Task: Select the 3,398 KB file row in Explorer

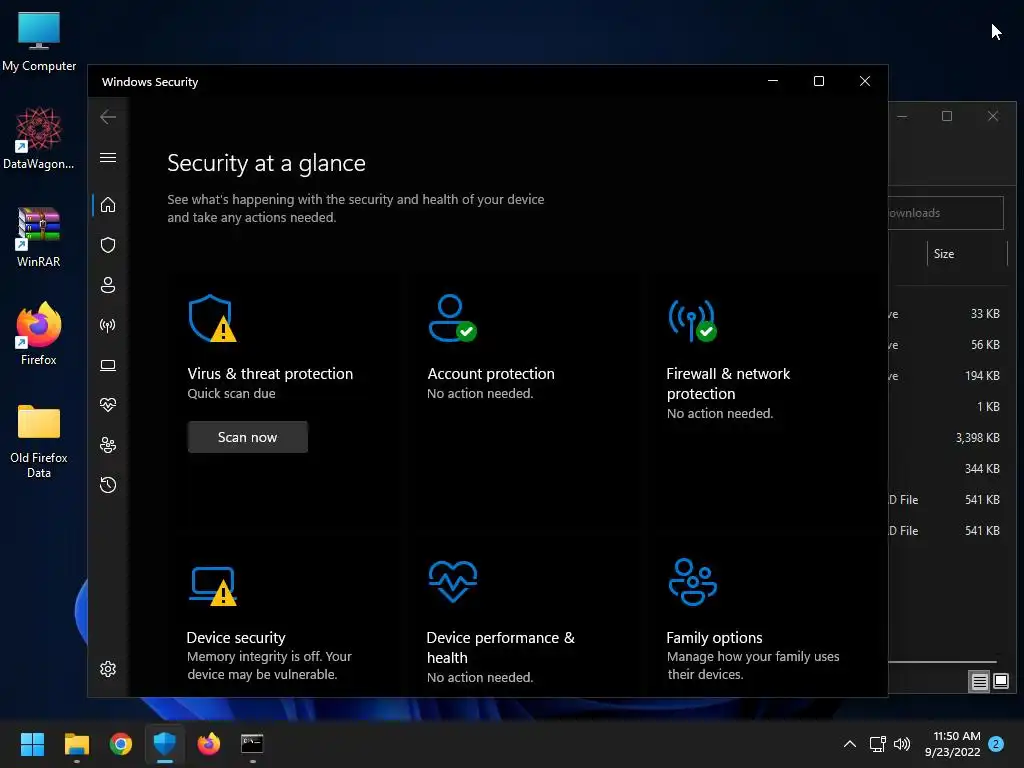Action: click(948, 438)
